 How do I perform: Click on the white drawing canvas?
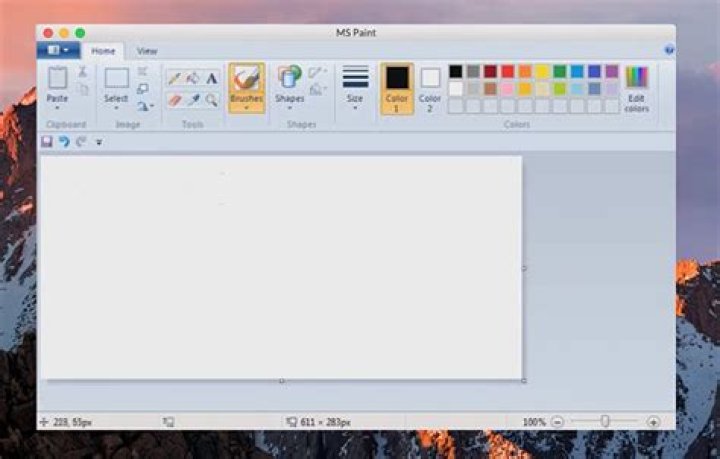[281, 267]
